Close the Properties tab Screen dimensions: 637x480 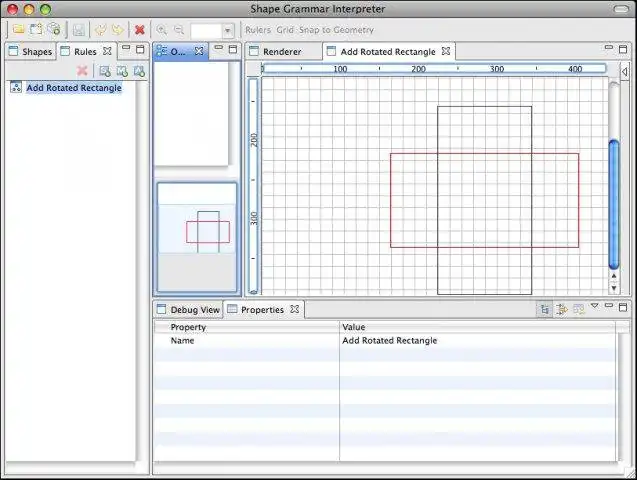(295, 309)
